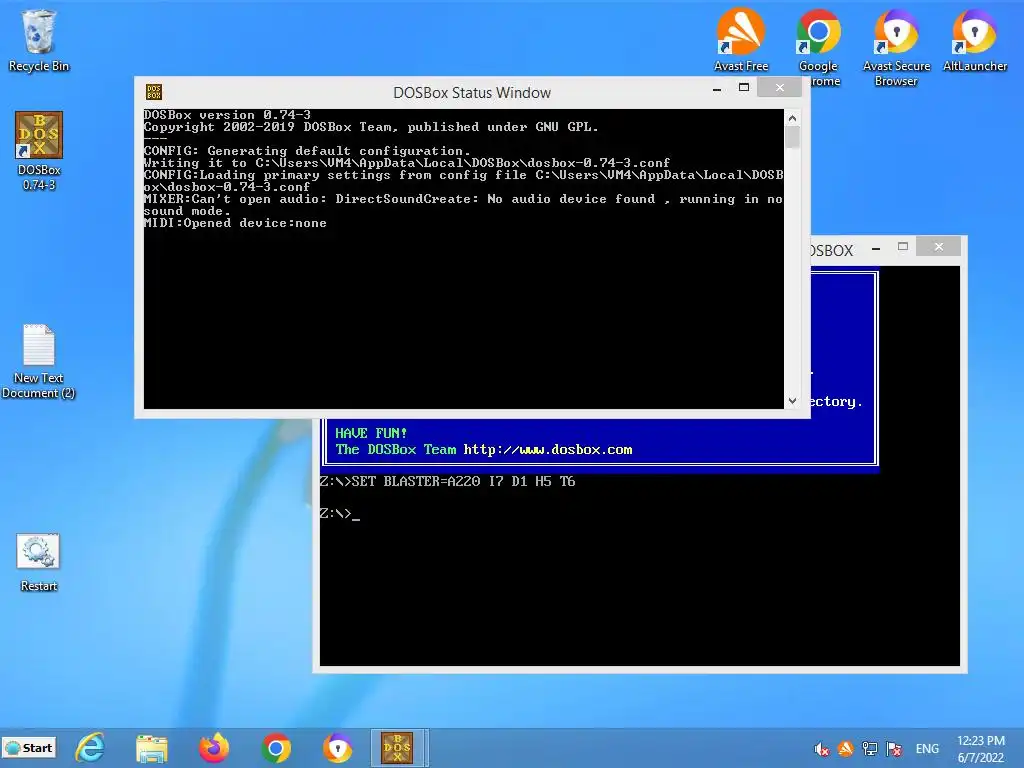
Task: Click the DOSBox Status Window title bar
Action: coord(472,93)
